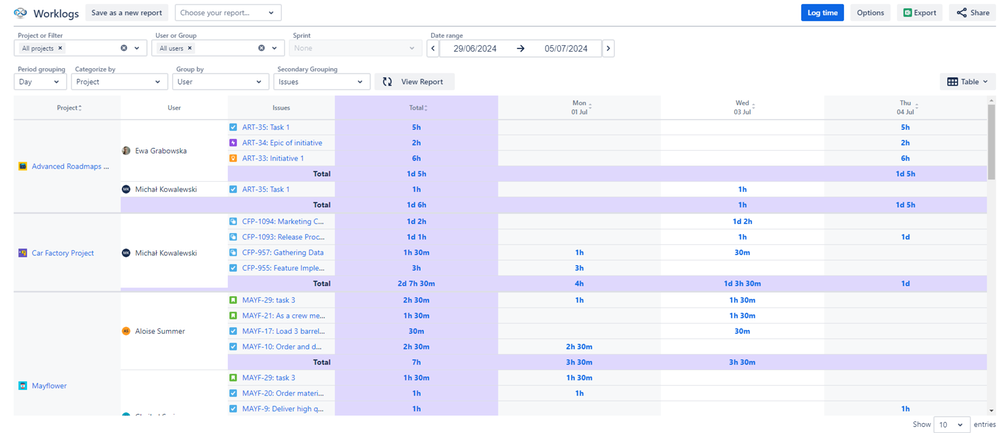Remove the All users filter tag
This screenshot has height=433, width=999.
tap(190, 48)
